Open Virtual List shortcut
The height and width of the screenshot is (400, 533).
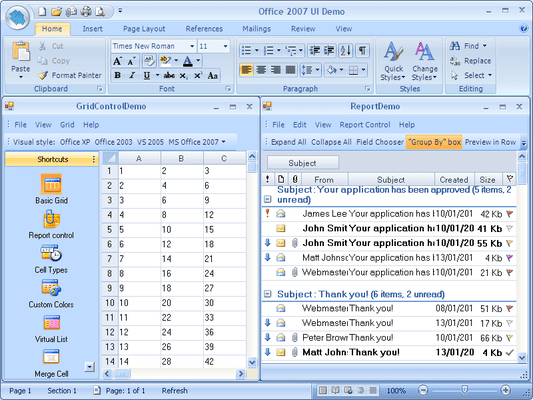(x=51, y=329)
